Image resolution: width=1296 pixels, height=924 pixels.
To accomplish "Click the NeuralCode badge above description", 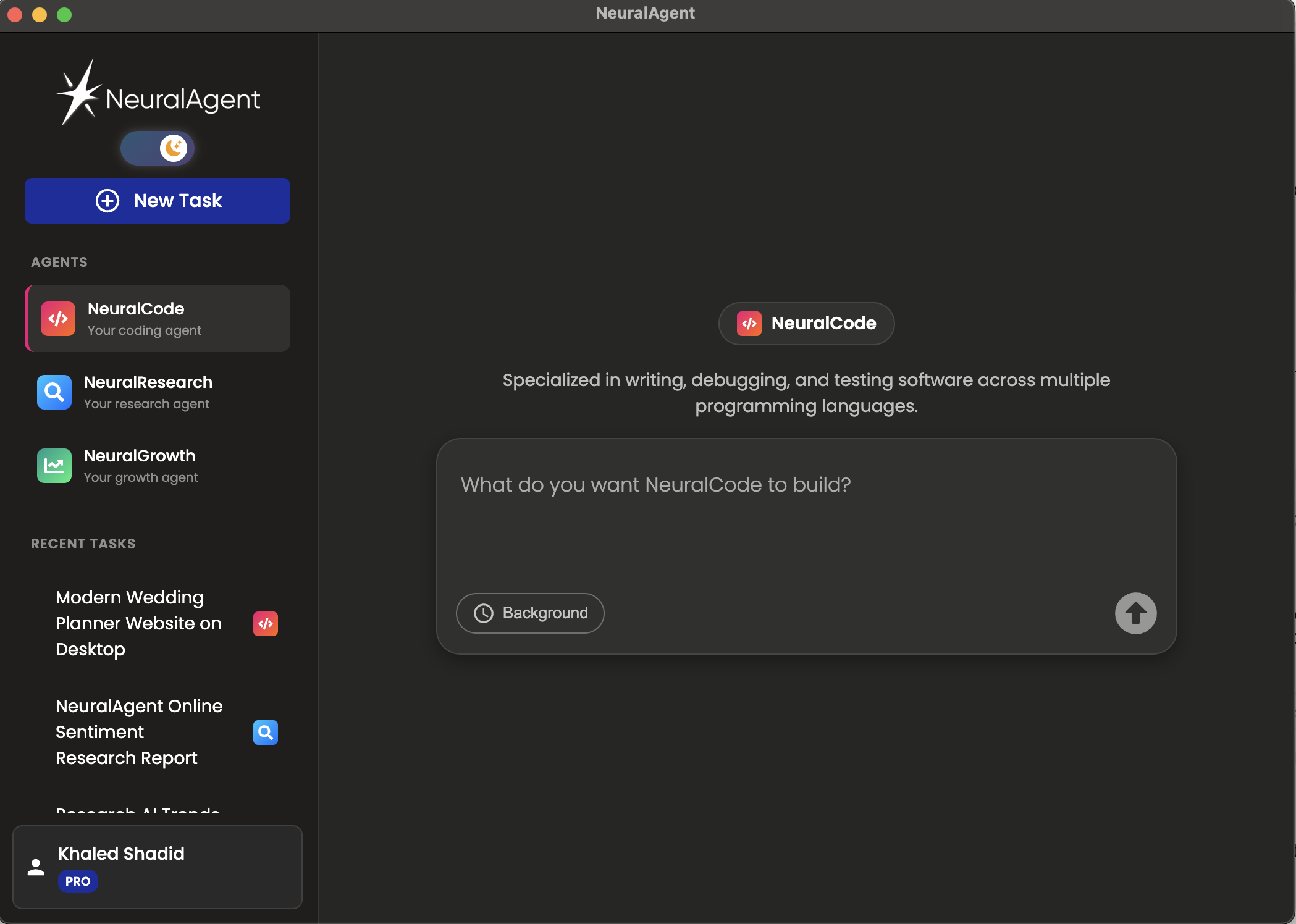I will 806,324.
